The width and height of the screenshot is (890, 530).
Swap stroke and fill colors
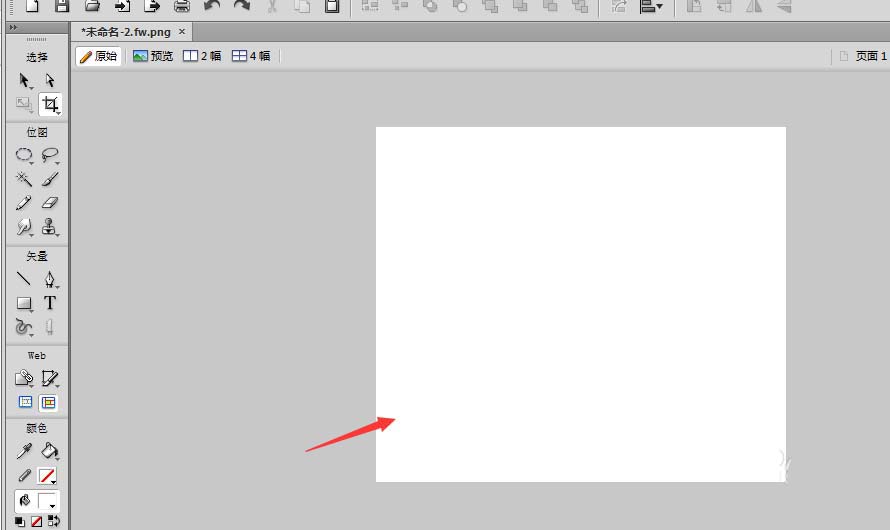(x=53, y=520)
